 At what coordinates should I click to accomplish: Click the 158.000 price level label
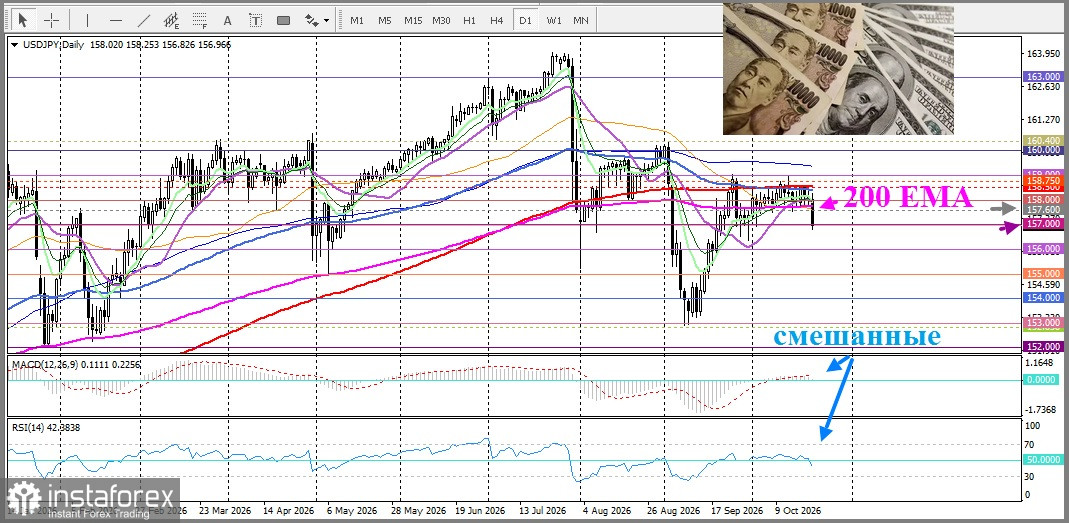tap(1043, 198)
